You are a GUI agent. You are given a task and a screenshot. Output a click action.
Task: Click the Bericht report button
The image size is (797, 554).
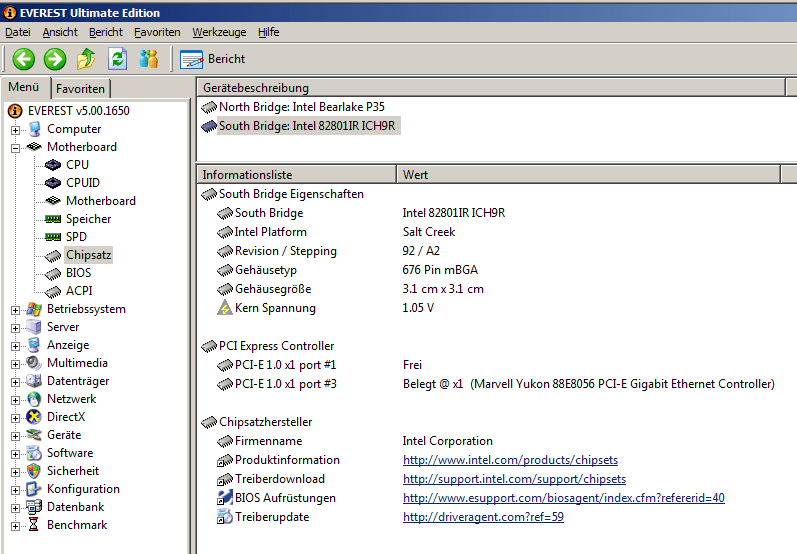(x=212, y=59)
